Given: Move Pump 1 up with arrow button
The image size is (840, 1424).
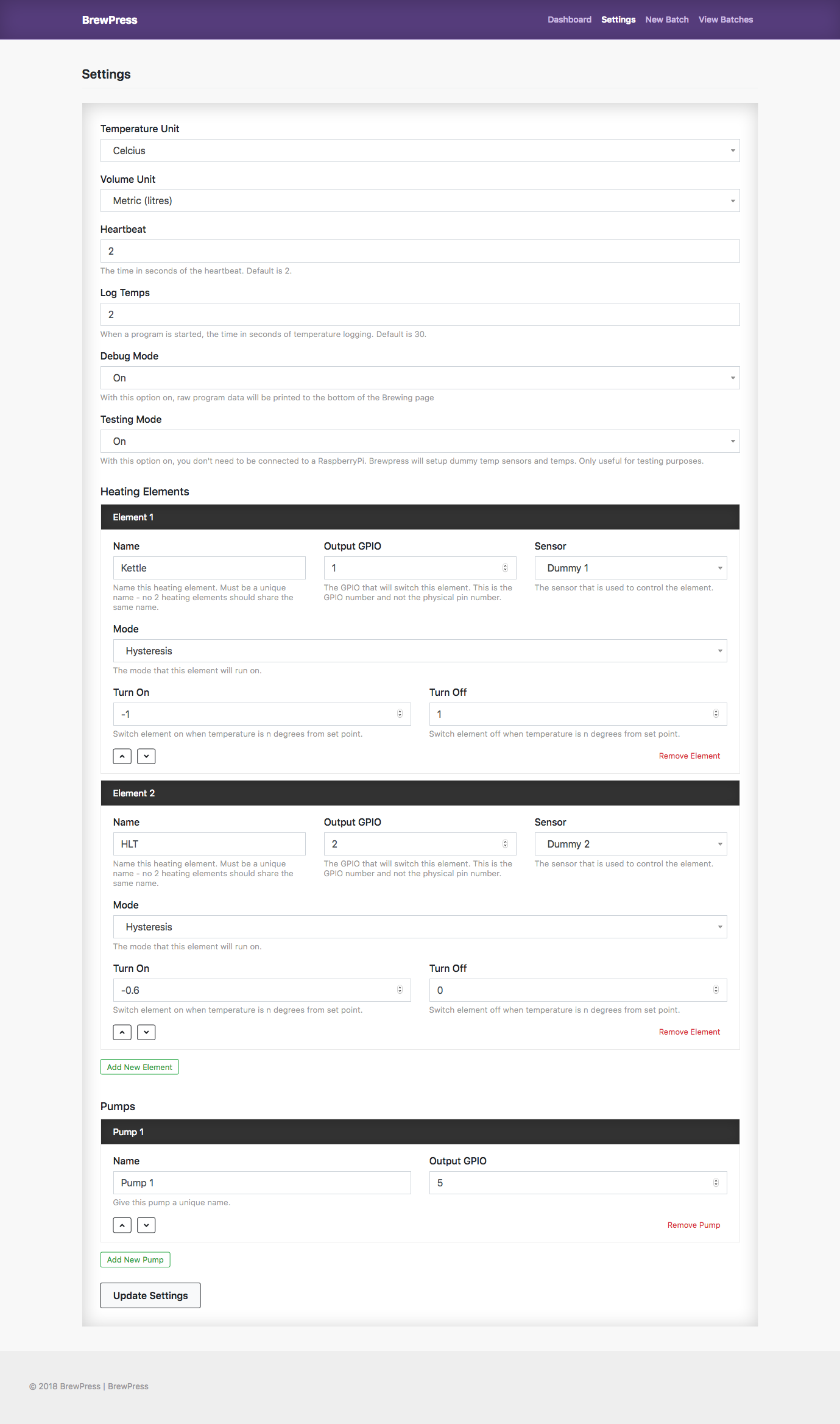Looking at the screenshot, I should pyautogui.click(x=122, y=1225).
